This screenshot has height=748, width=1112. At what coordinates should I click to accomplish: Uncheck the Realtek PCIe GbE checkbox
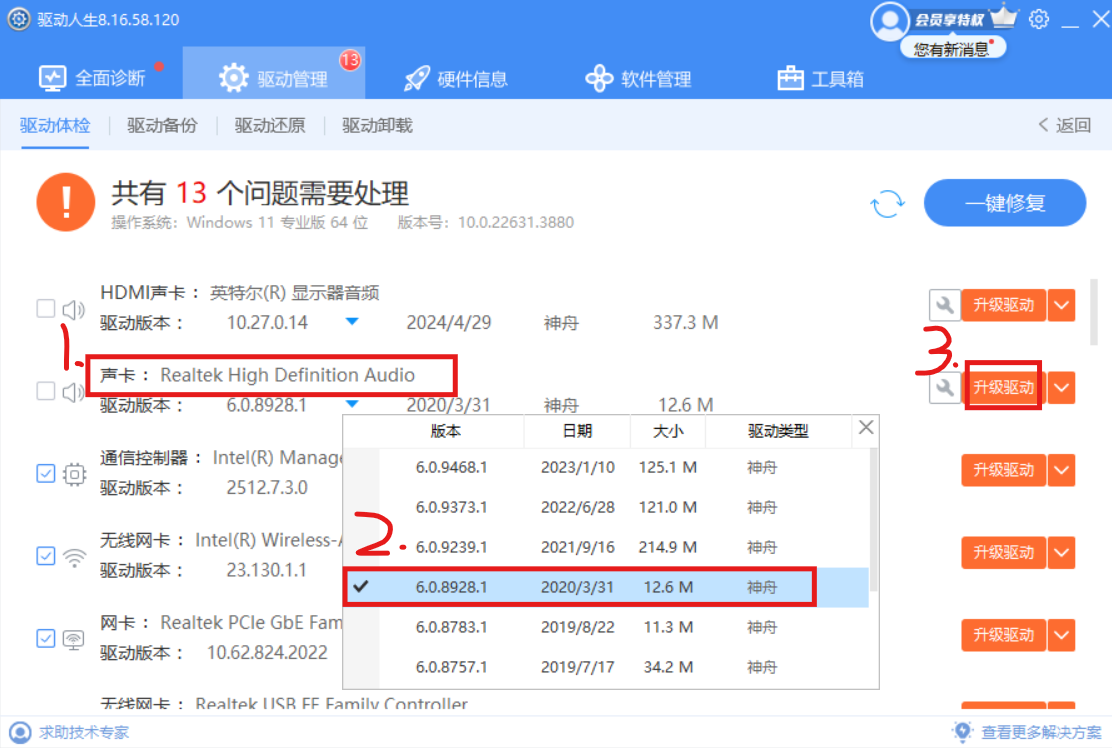[x=45, y=638]
